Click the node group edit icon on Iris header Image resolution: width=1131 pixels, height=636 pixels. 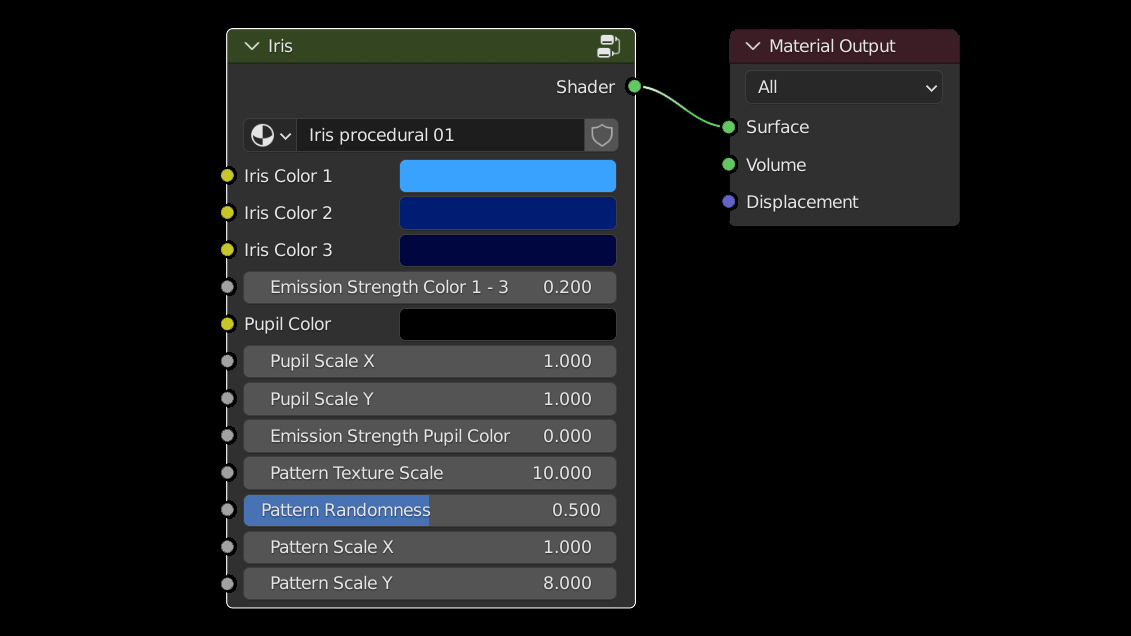608,46
